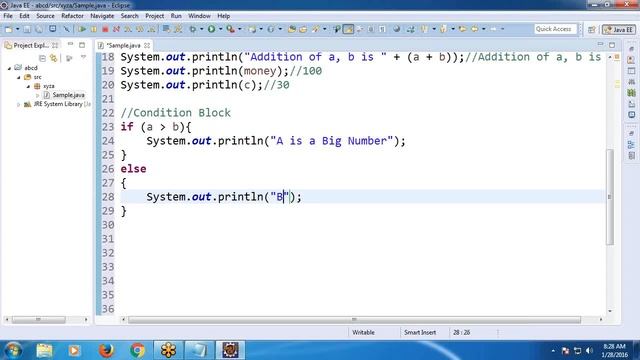Open the Next Annotation dropdown arrow
Image resolution: width=640 pixels, height=360 pixels.
click(x=434, y=29)
